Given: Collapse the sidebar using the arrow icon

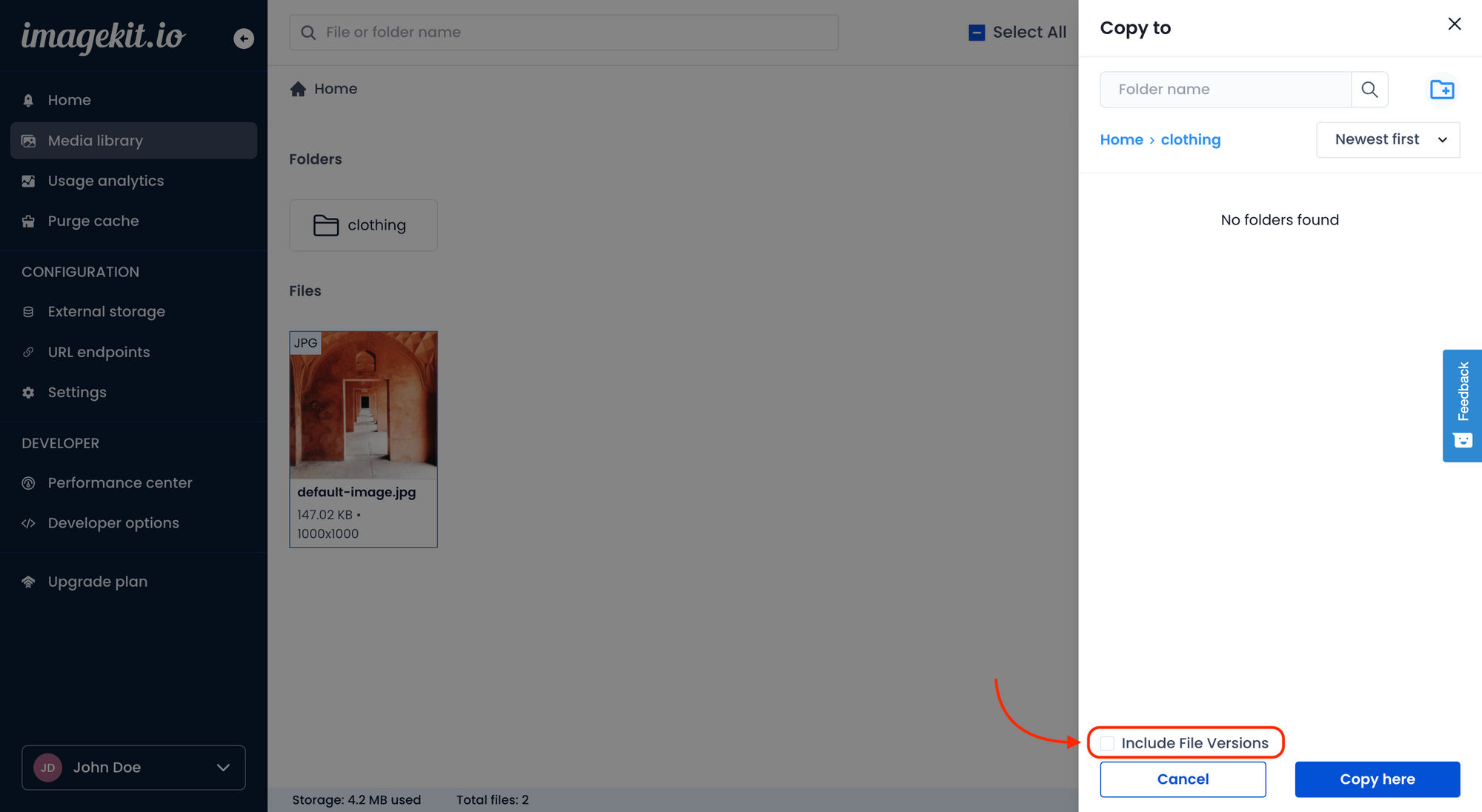Looking at the screenshot, I should (x=243, y=39).
